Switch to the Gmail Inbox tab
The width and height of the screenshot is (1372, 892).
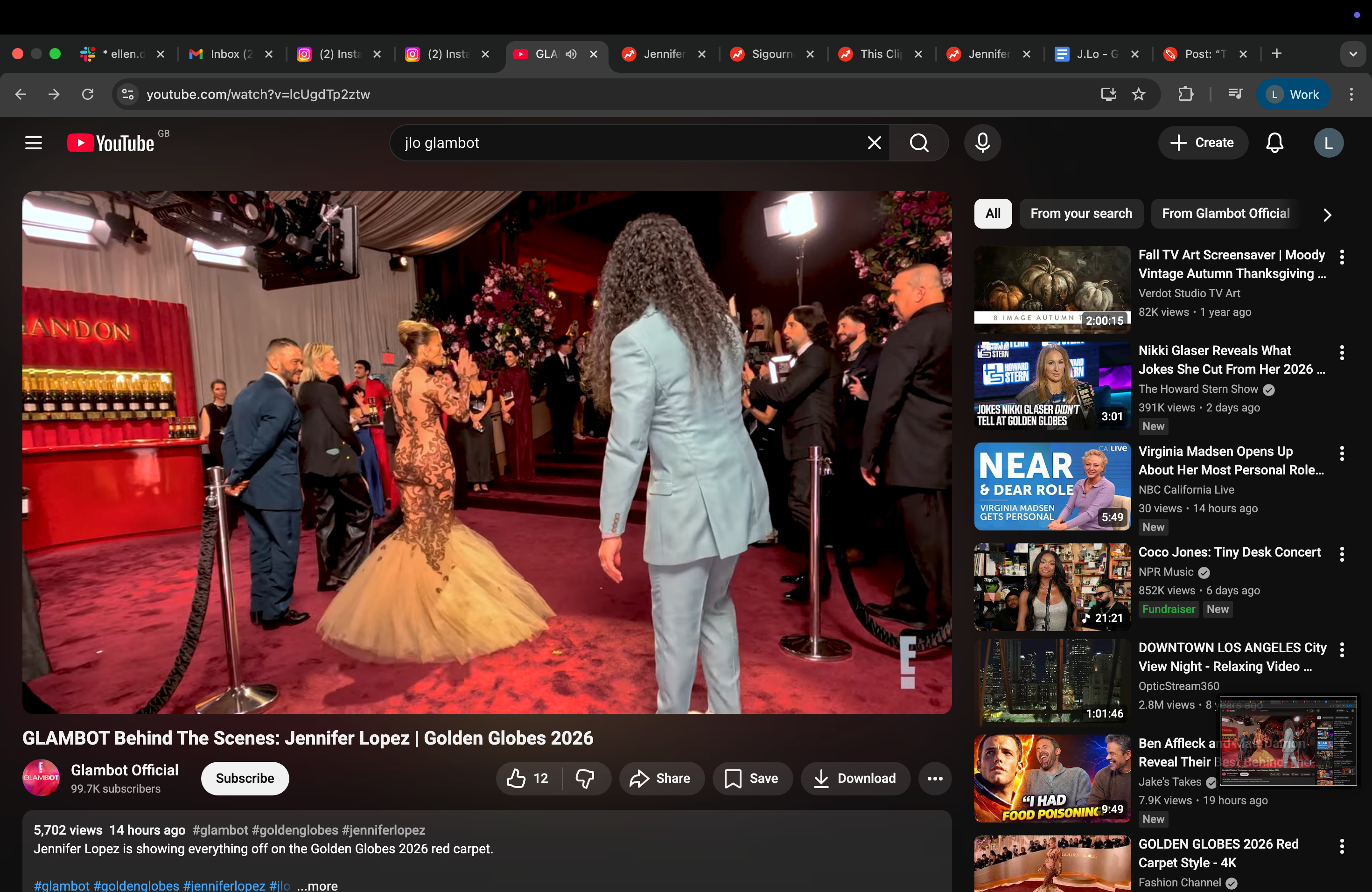(231, 54)
